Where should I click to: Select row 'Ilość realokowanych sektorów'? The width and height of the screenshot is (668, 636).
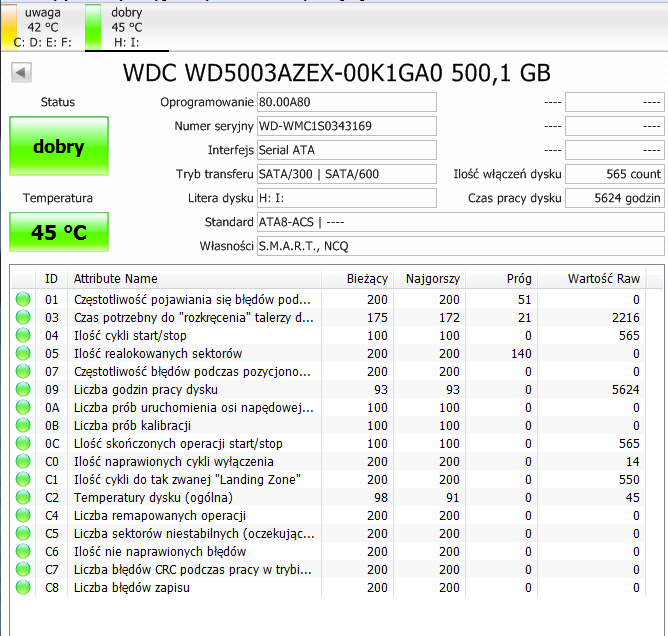[328, 353]
